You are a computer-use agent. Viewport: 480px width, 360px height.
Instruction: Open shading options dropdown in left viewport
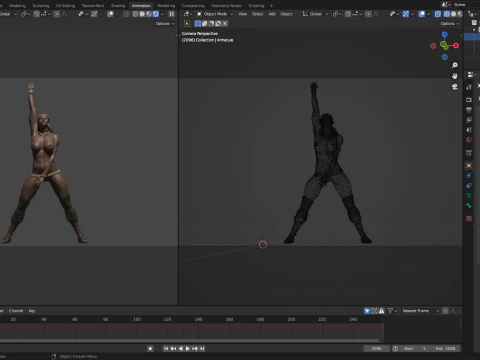click(x=162, y=14)
